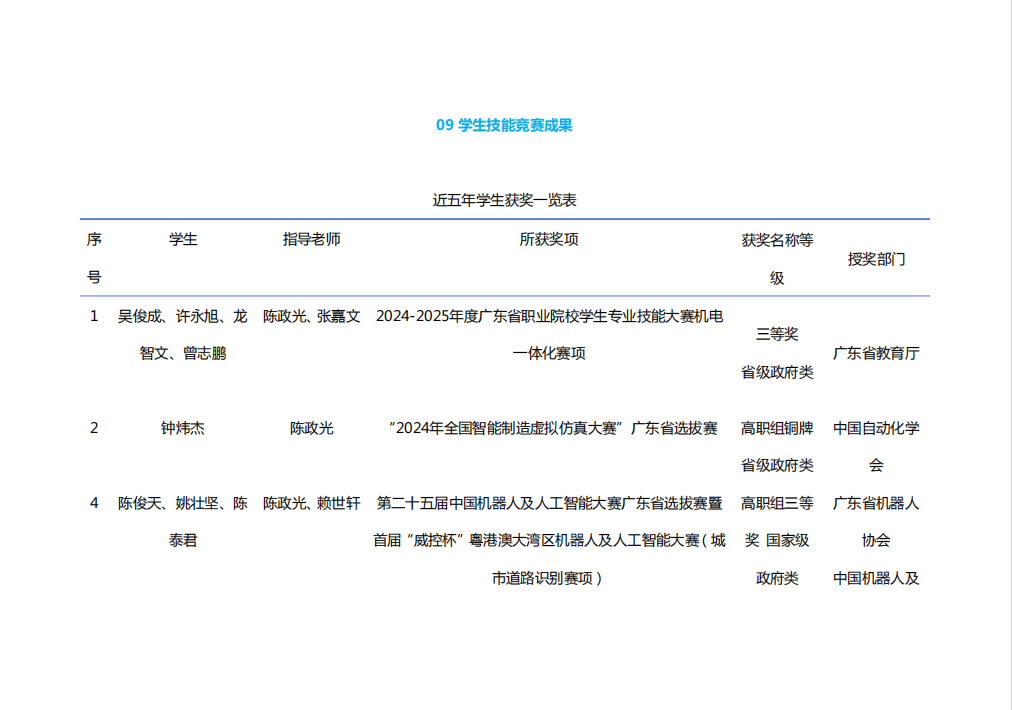The width and height of the screenshot is (1012, 710).
Task: Click row number 1 in the table
Action: [94, 316]
